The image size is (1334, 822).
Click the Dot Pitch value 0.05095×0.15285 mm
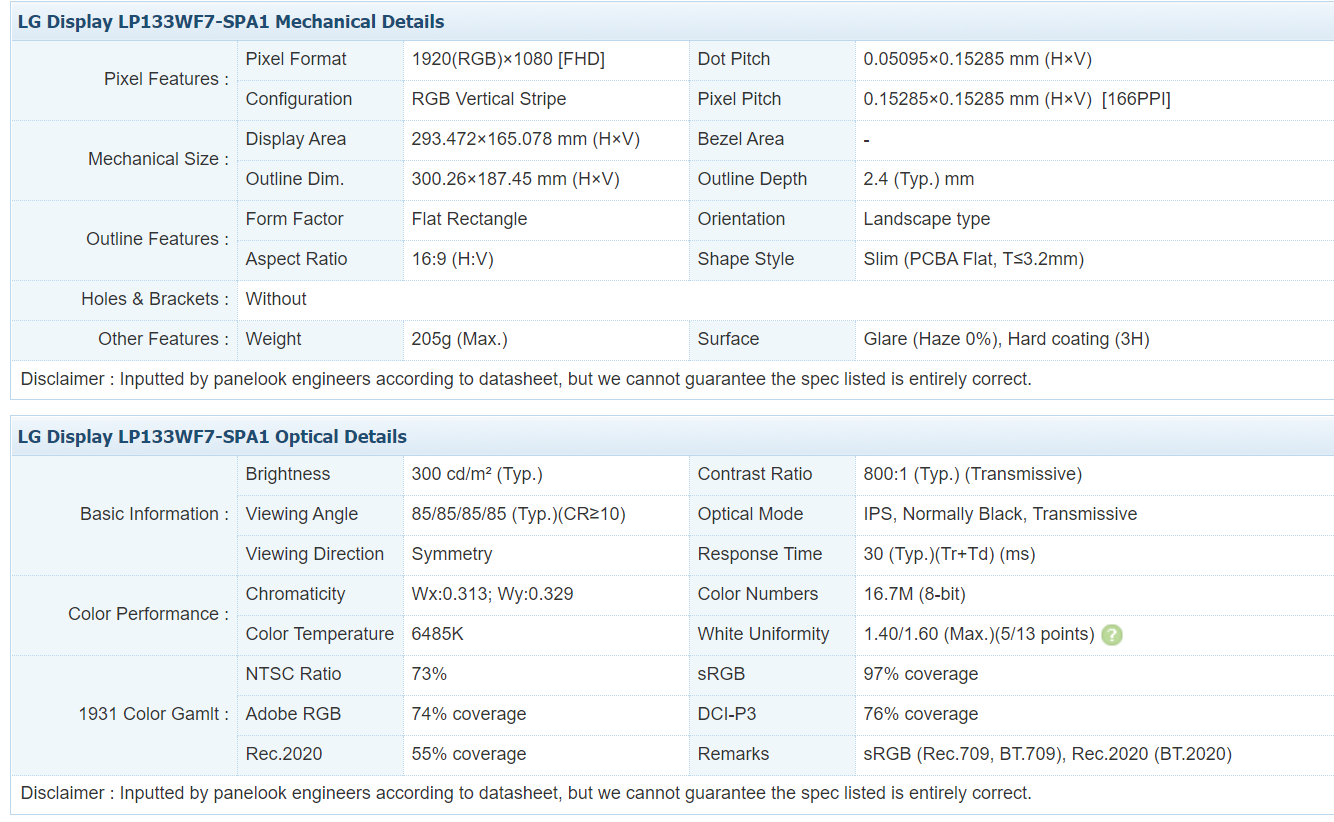977,59
